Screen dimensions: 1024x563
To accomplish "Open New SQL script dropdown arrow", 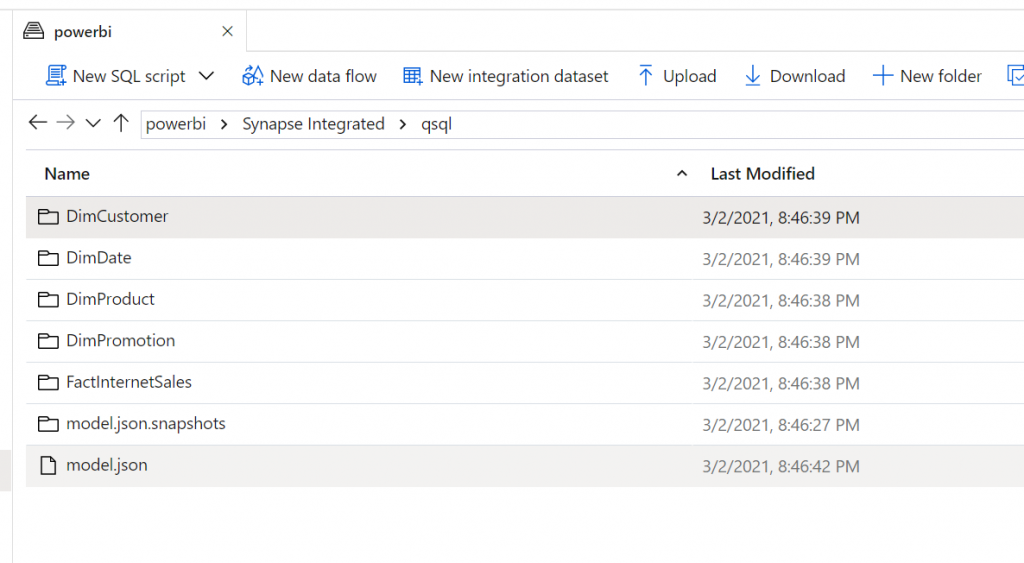I will tap(206, 76).
